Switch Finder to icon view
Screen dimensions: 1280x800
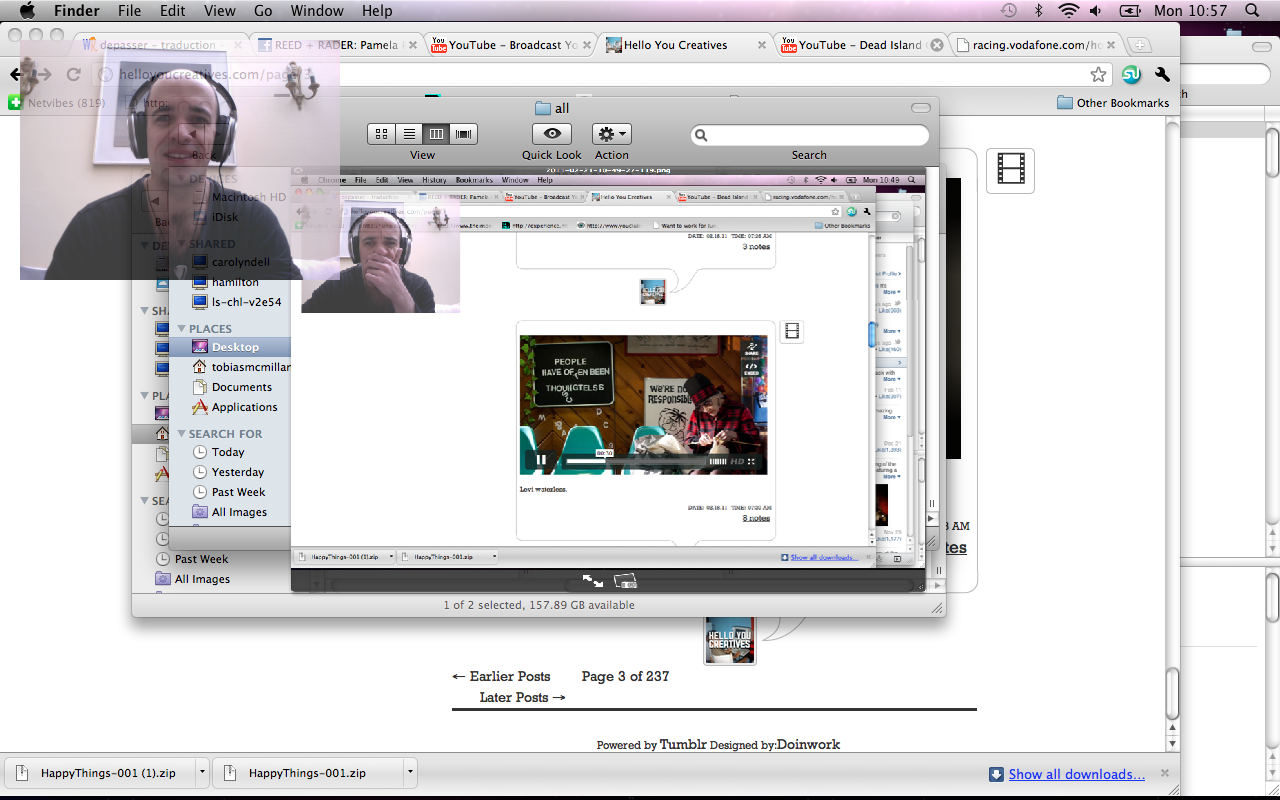(381, 134)
